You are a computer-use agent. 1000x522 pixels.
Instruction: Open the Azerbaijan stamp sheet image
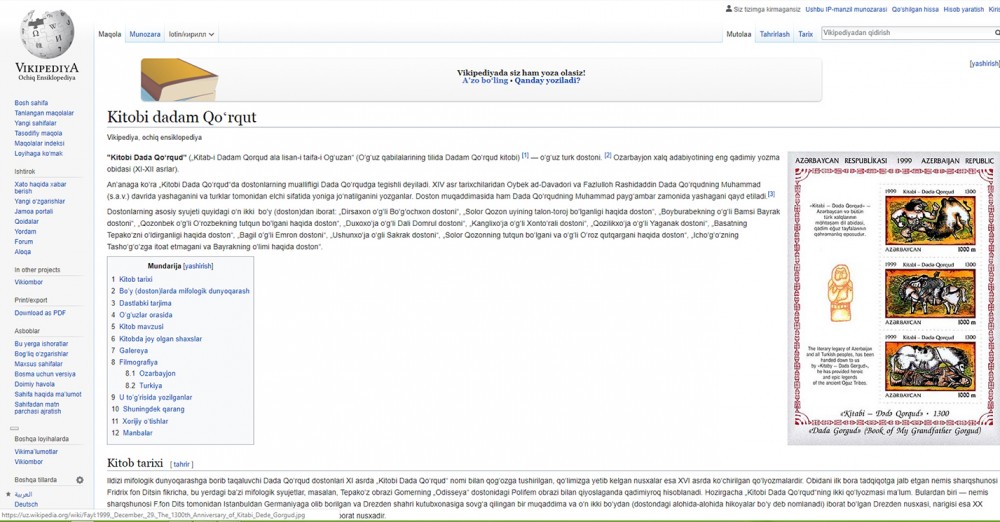893,298
